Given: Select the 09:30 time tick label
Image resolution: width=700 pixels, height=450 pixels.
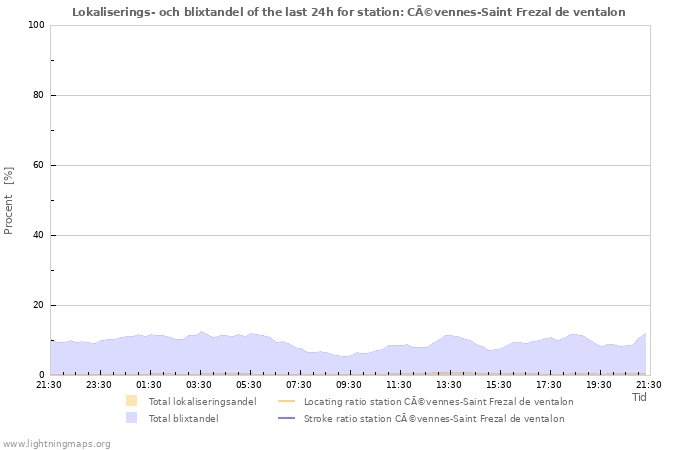Looking at the screenshot, I should pyautogui.click(x=349, y=384).
